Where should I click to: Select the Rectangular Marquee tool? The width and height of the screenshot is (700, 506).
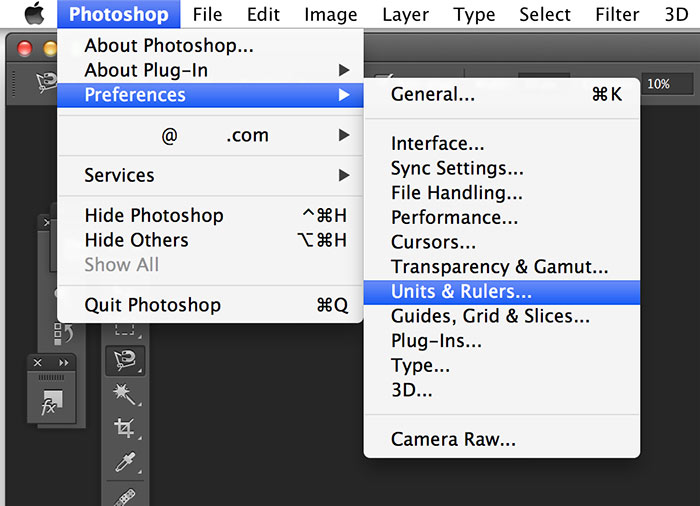click(x=125, y=331)
